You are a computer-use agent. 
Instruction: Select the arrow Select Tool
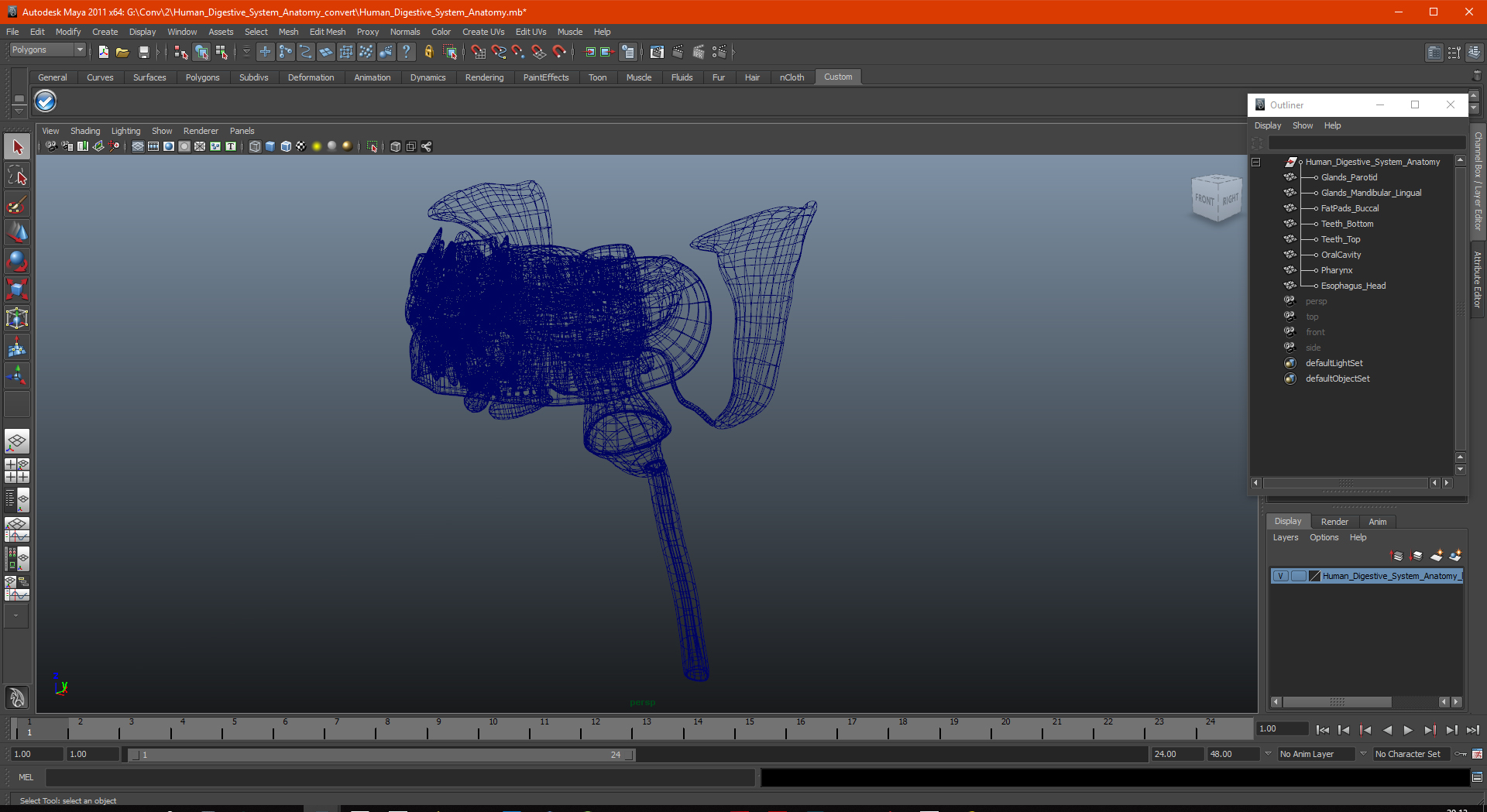17,147
